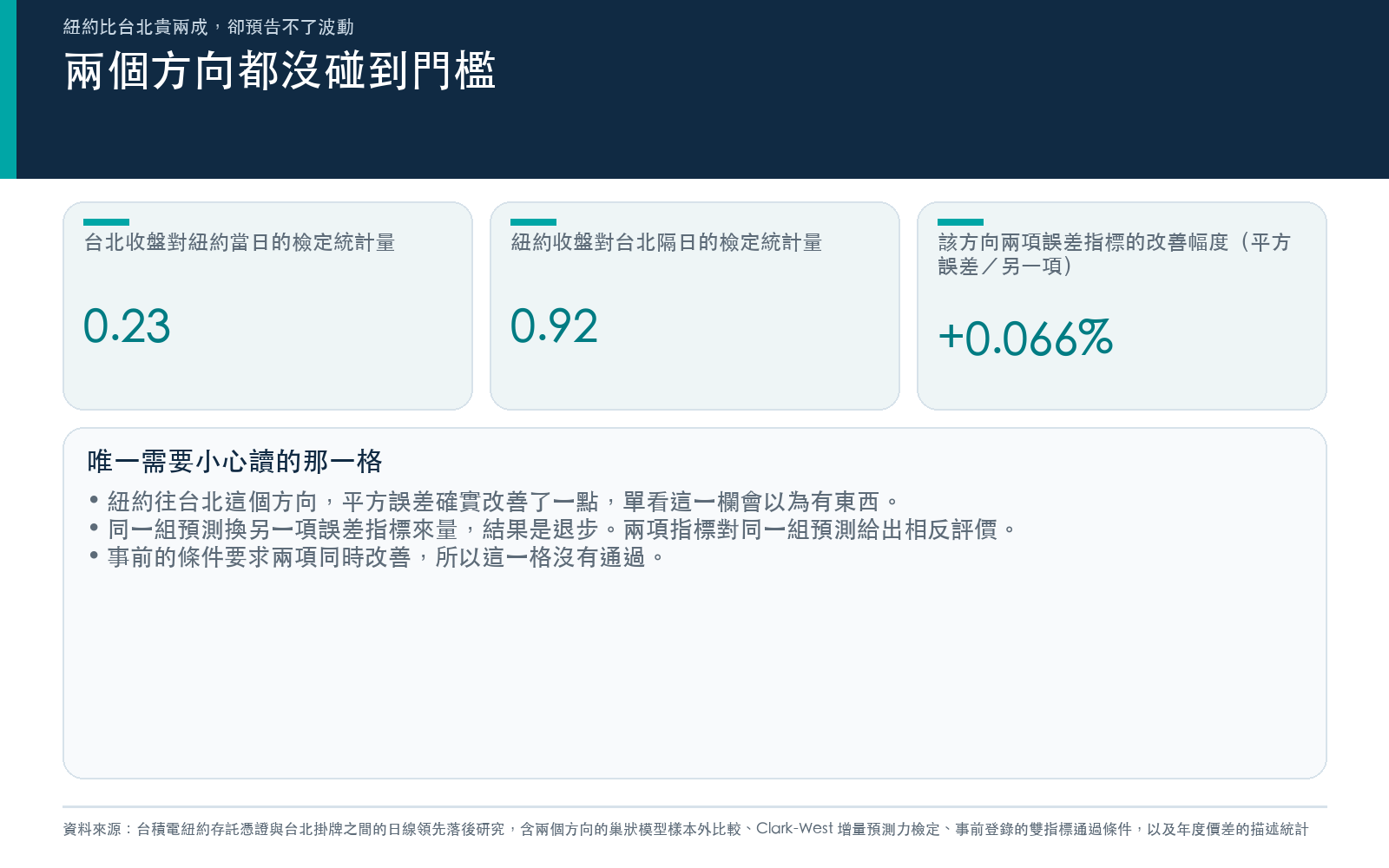The height and width of the screenshot is (868, 1389).
Task: Click the subtitle 紐約比台北貴兩成，卻預告不了波動
Action: 208,27
